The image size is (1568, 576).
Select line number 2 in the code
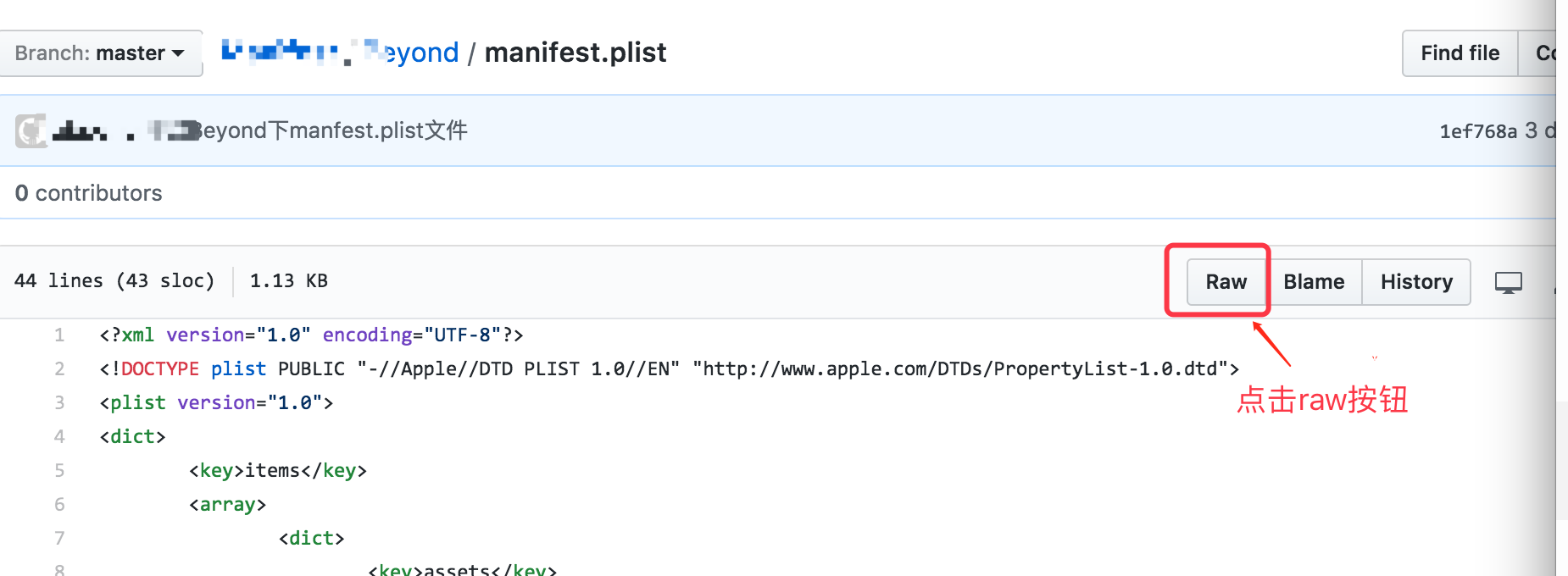pos(59,369)
